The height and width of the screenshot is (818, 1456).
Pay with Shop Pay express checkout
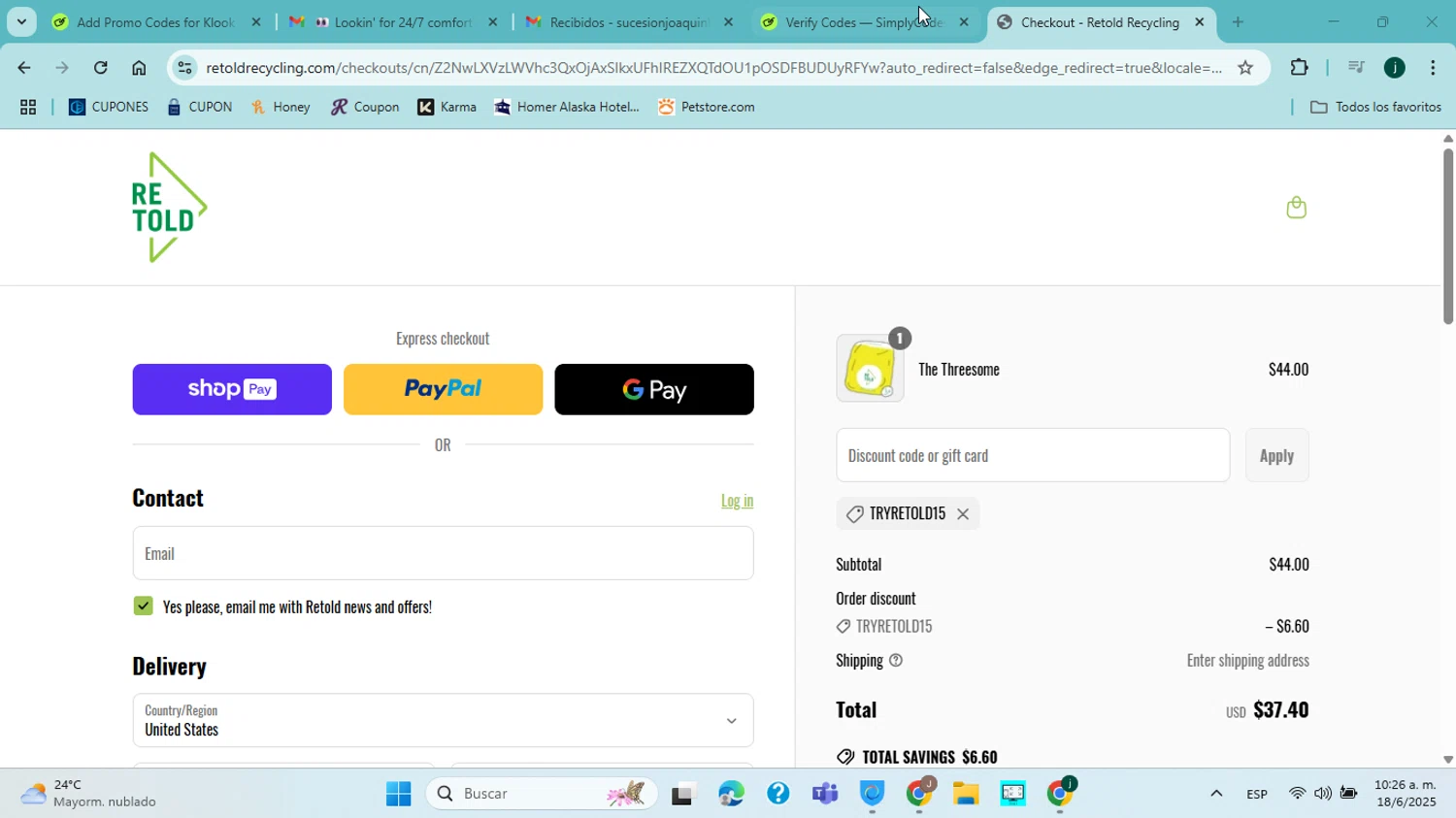point(232,389)
